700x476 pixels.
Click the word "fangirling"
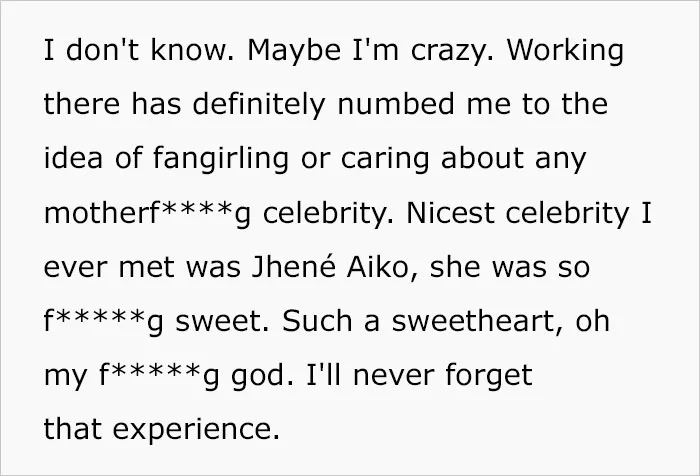tap(221, 159)
